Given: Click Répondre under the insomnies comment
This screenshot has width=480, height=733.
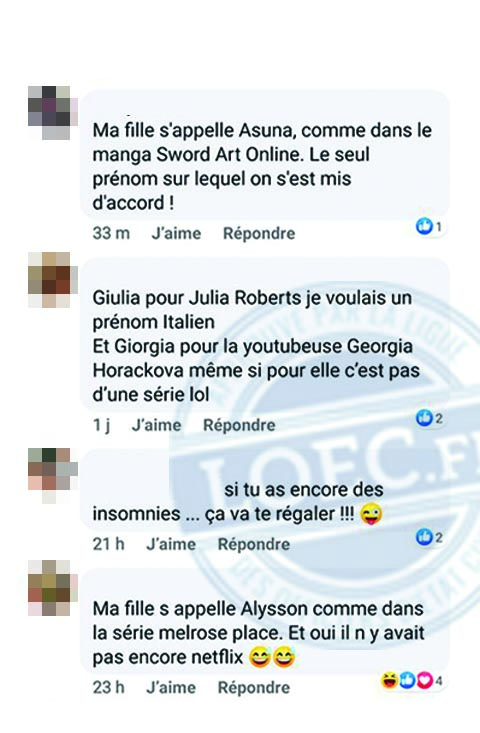Looking at the screenshot, I should 254,544.
